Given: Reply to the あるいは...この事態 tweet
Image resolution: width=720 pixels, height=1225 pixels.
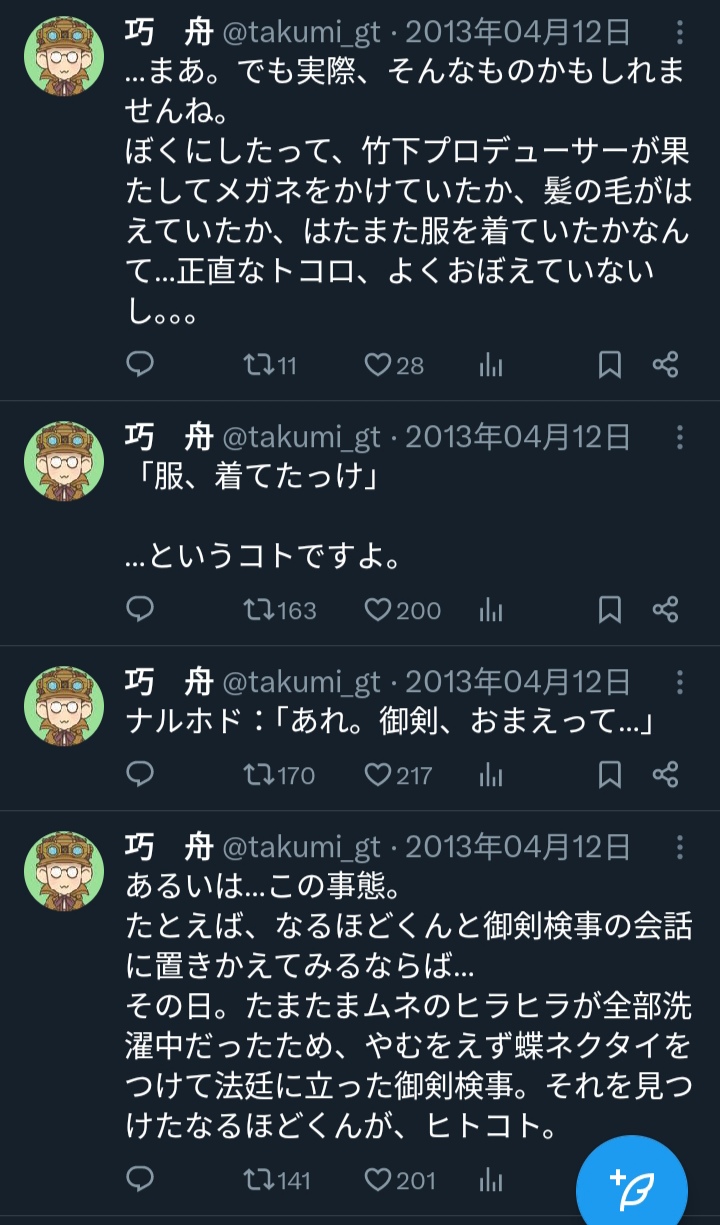Looking at the screenshot, I should point(140,1180).
